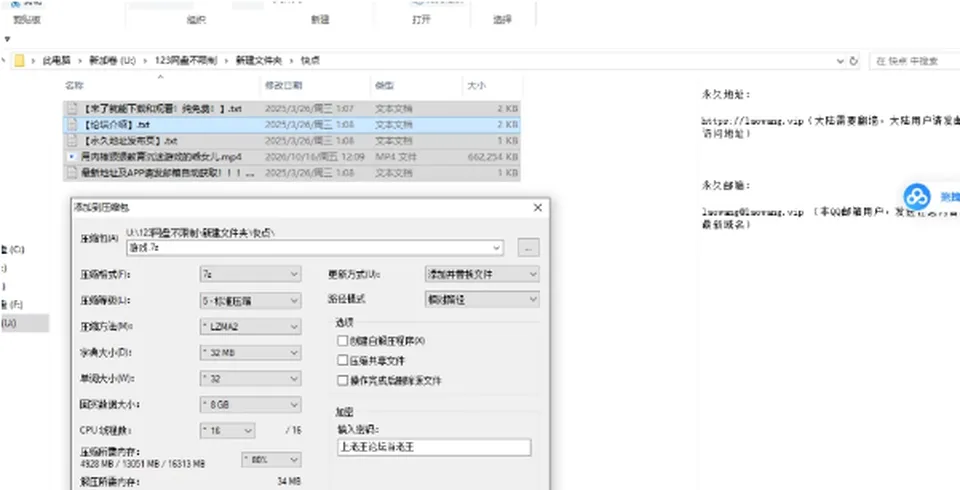Sort files by the 类型 column header
This screenshot has height=490, width=960.
pos(384,86)
